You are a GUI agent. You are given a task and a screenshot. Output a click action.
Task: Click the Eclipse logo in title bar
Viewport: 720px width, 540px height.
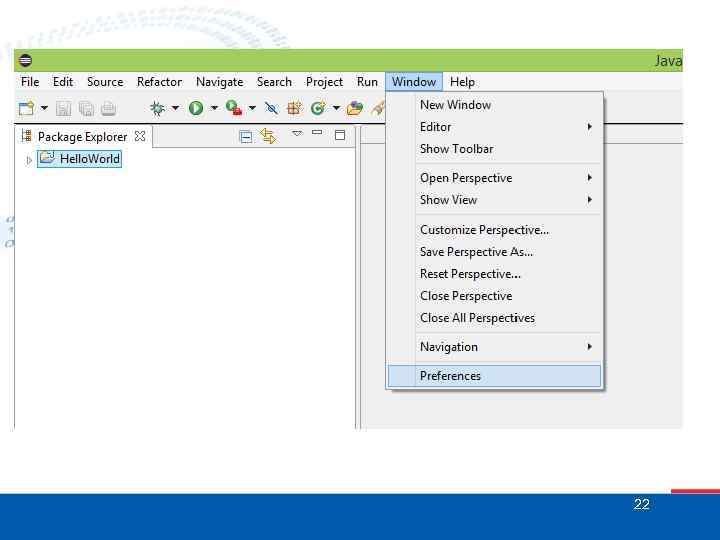click(26, 60)
